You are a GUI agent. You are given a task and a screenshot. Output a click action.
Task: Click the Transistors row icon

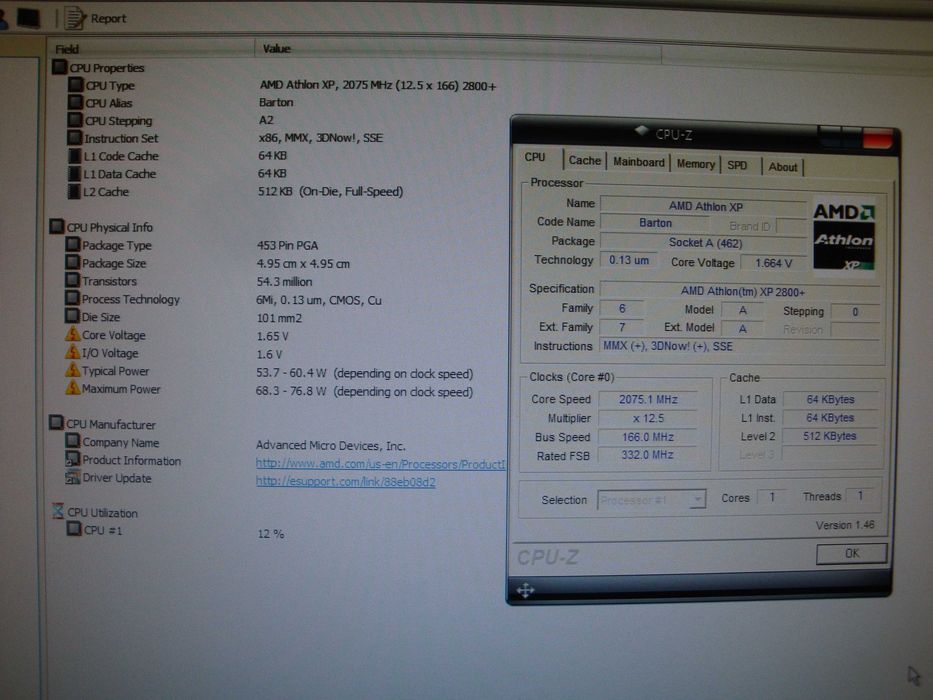click(x=73, y=280)
